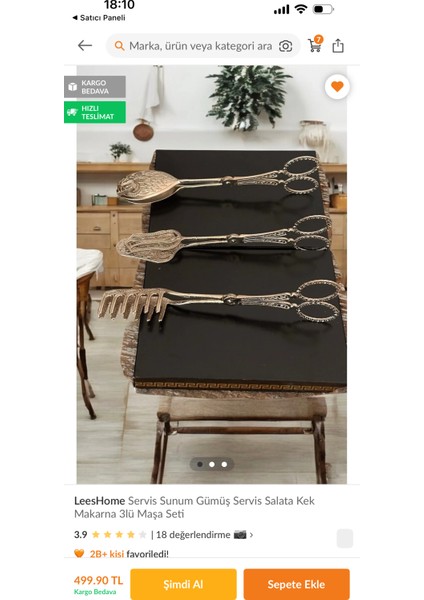The image size is (424, 600).
Task: Tap the back arrow icon
Action: 85,46
